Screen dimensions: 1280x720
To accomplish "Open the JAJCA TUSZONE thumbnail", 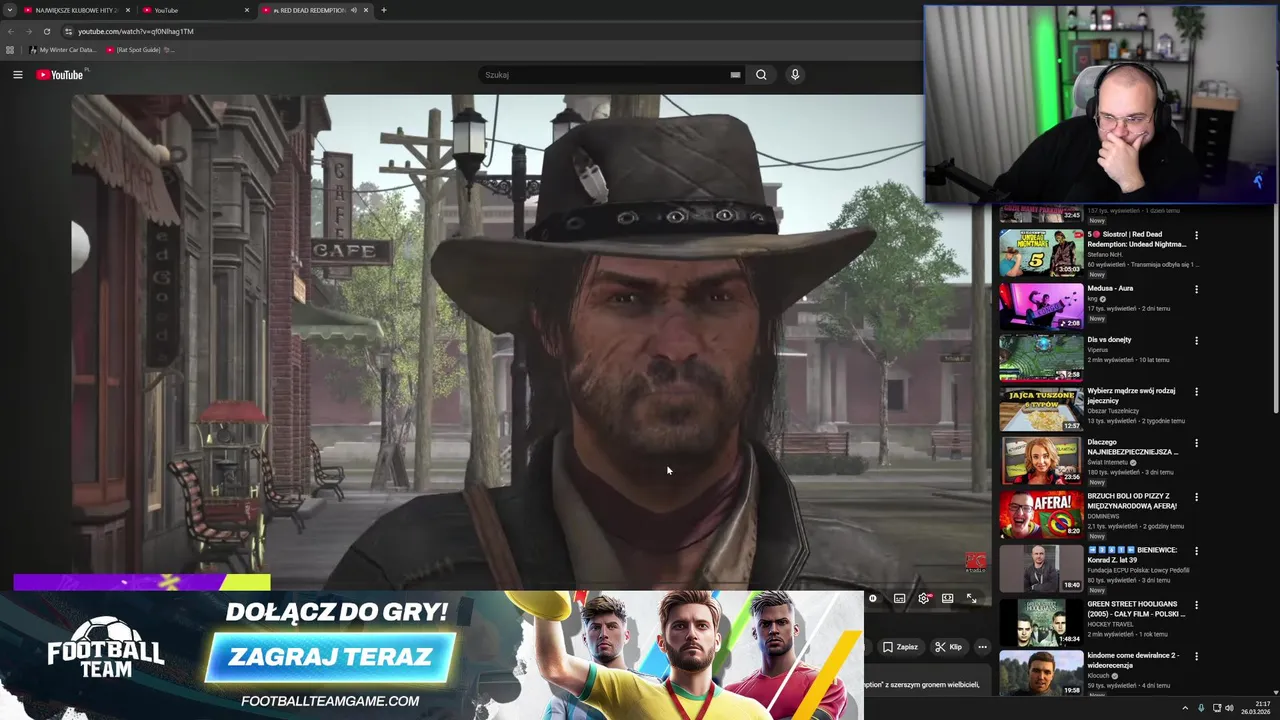I will pyautogui.click(x=1041, y=409).
